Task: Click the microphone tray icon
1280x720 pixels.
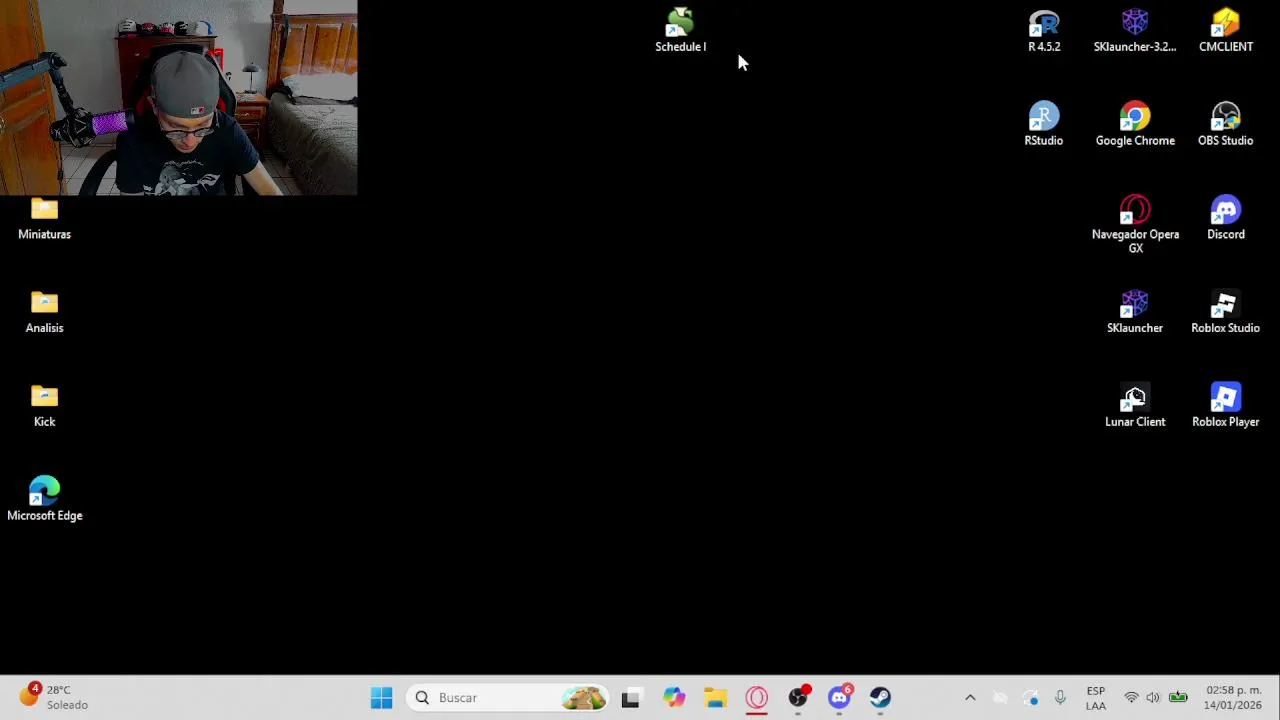Action: 1060,698
